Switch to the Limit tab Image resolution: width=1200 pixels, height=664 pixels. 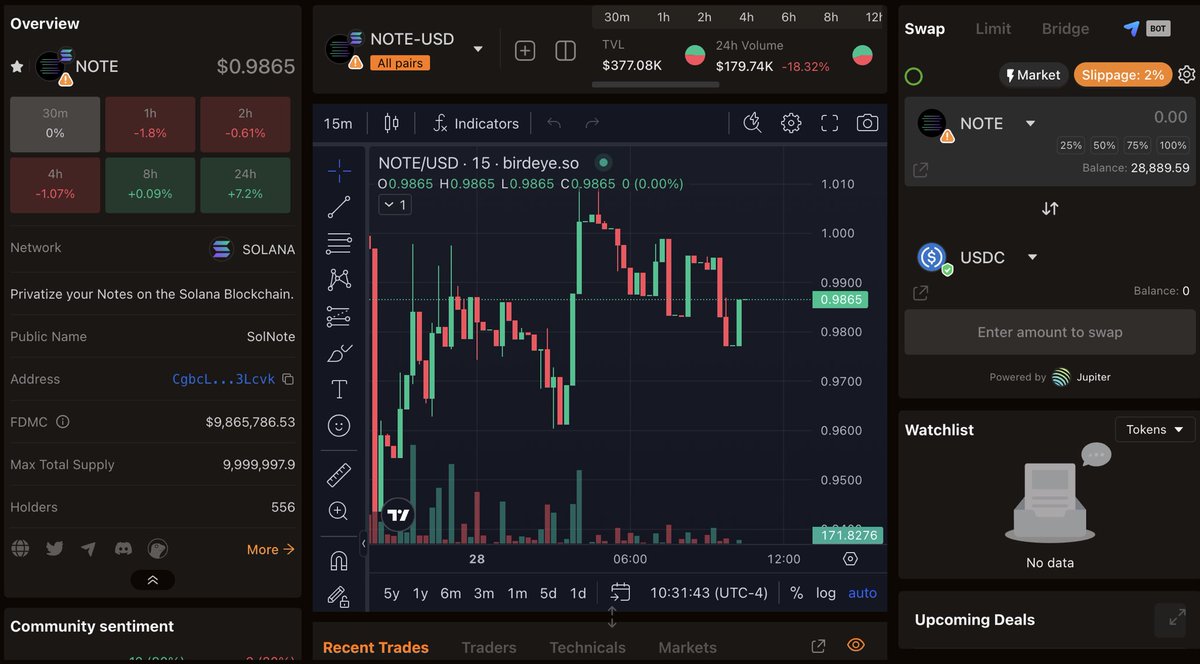click(x=993, y=29)
